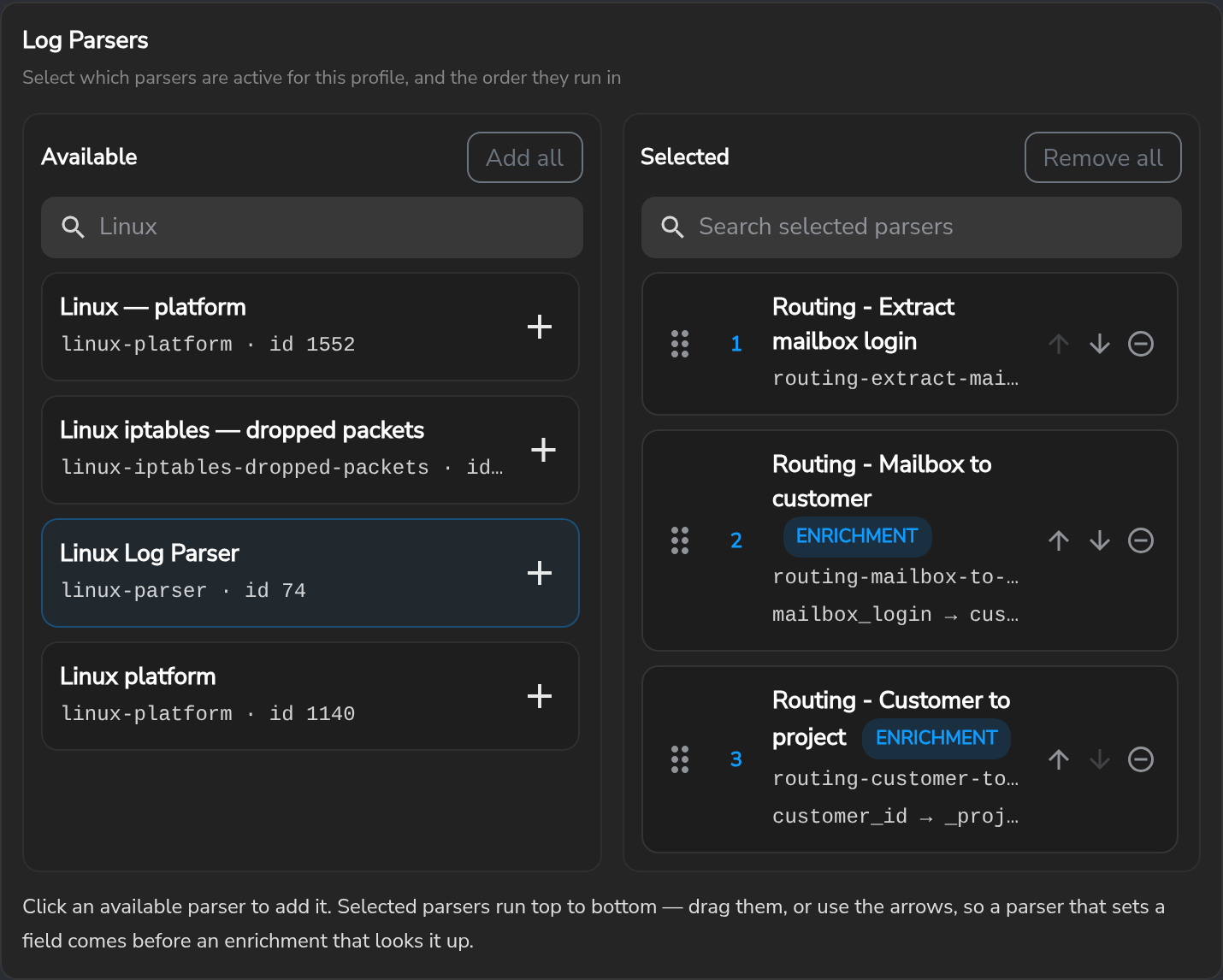Click the Routing - Customer to project title
Screen dimensions: 1223x980
coord(891,718)
